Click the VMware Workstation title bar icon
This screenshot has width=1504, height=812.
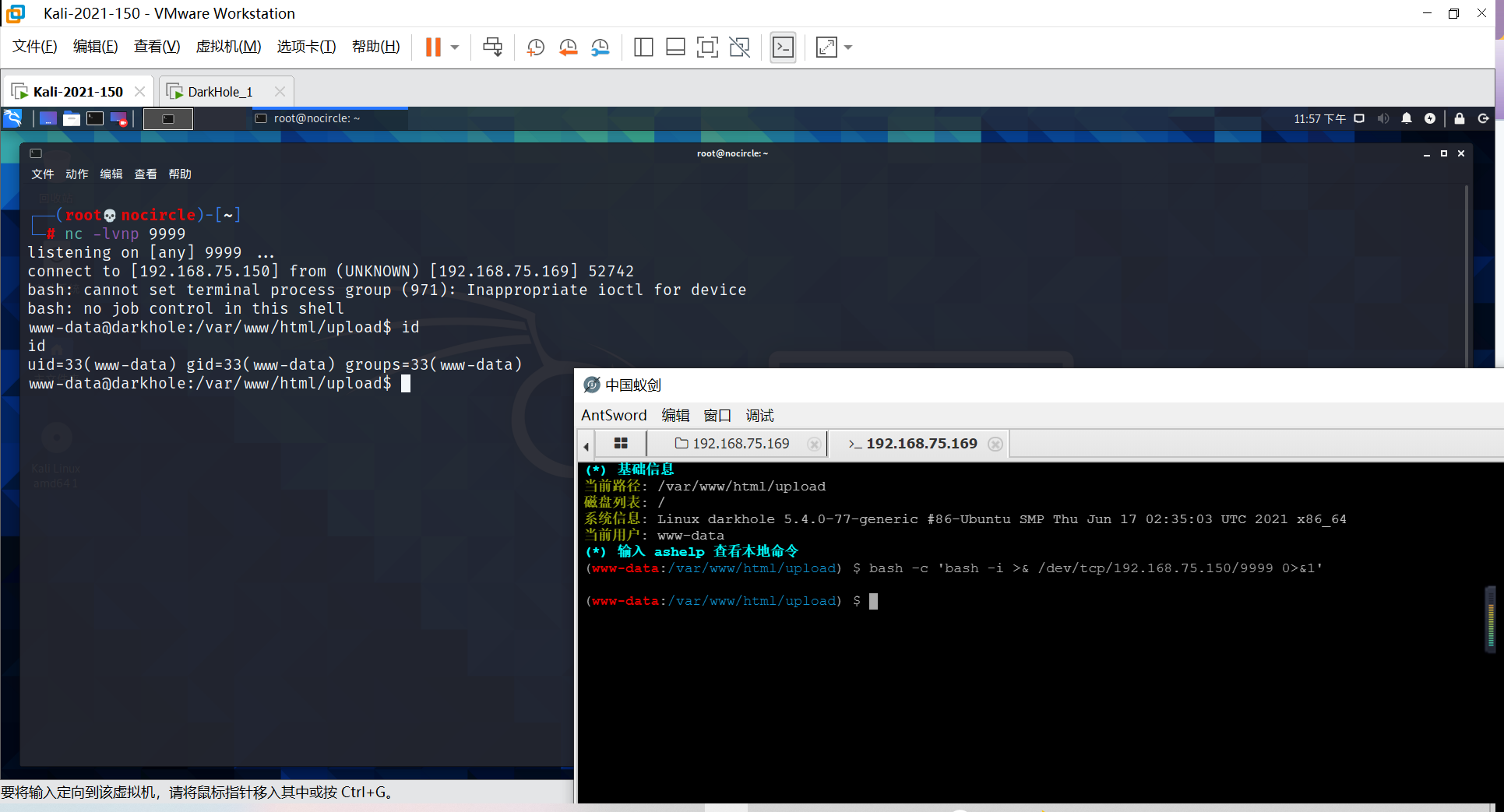click(16, 13)
